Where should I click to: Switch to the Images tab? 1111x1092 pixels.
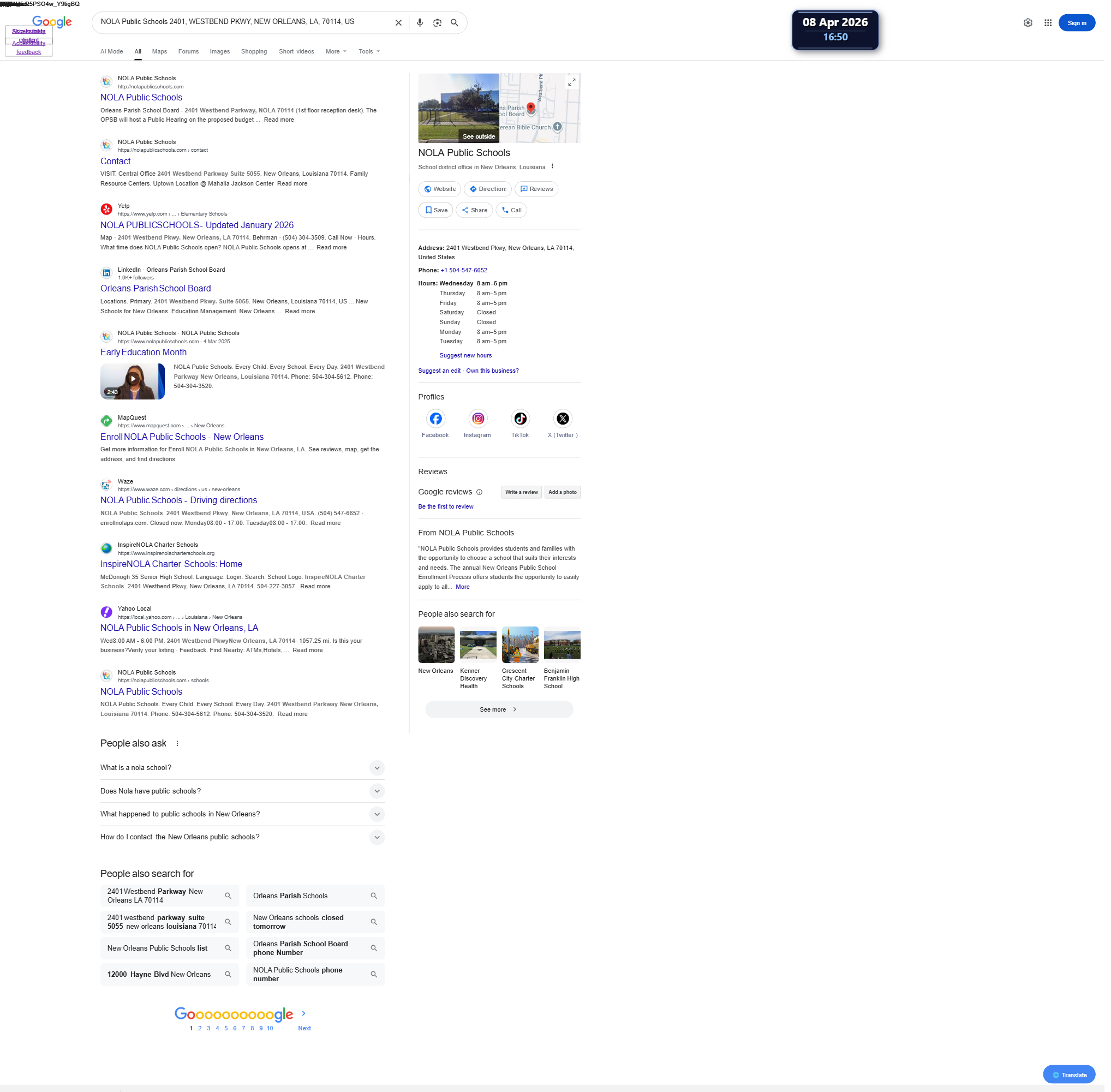point(220,52)
